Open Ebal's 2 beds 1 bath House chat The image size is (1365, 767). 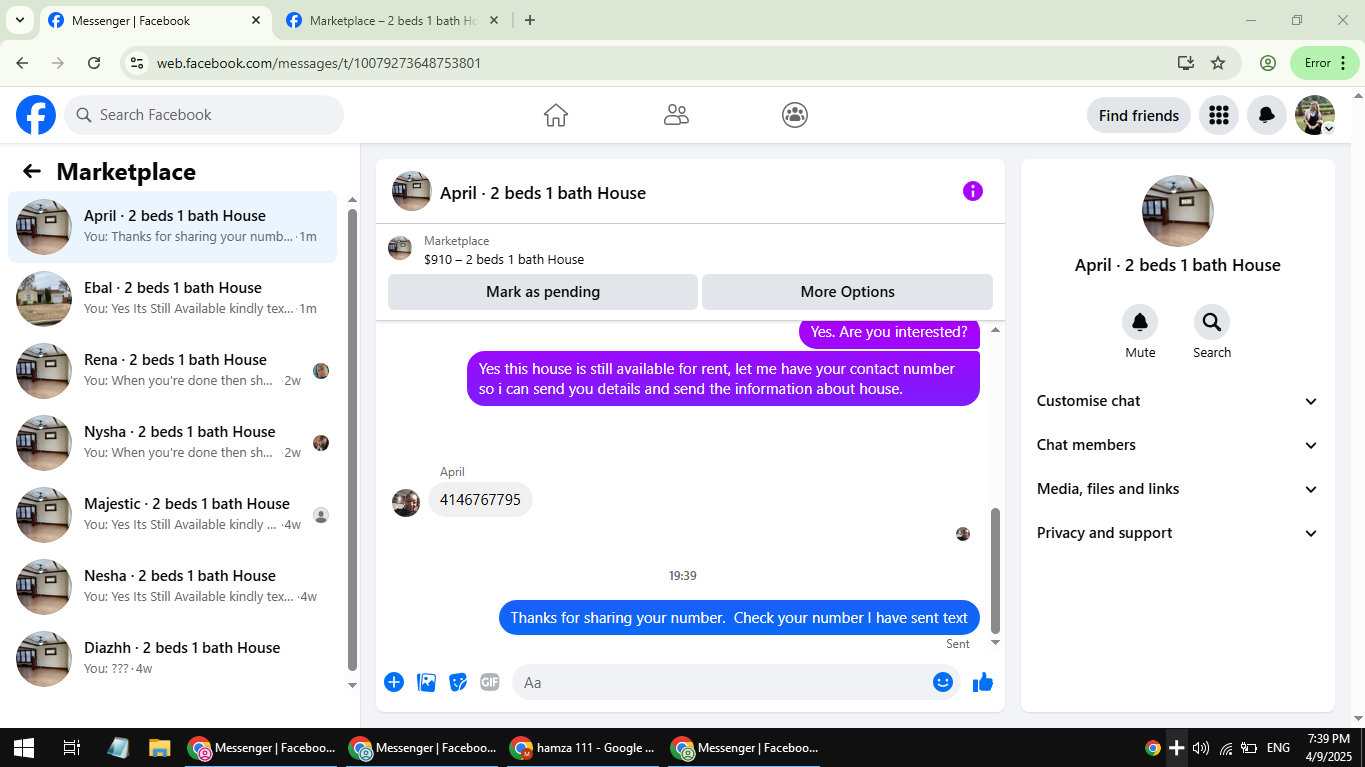[x=173, y=299]
